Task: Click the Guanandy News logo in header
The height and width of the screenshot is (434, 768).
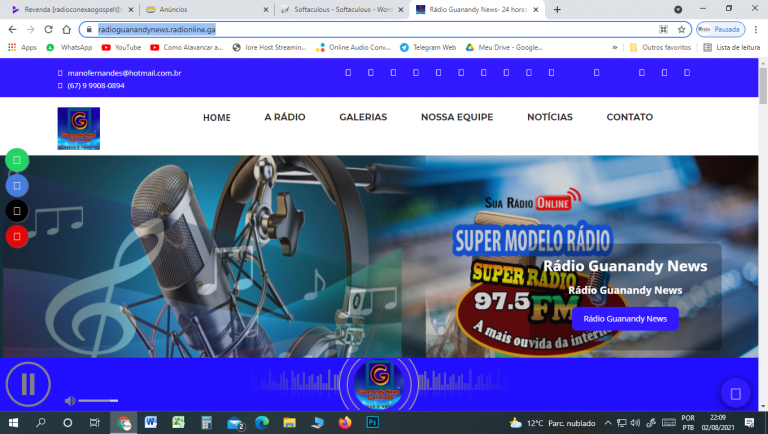Action: click(x=78, y=128)
